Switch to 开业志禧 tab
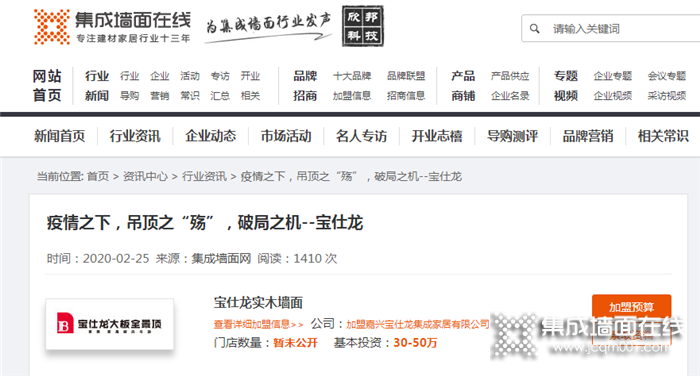The height and width of the screenshot is (376, 700). coord(437,136)
